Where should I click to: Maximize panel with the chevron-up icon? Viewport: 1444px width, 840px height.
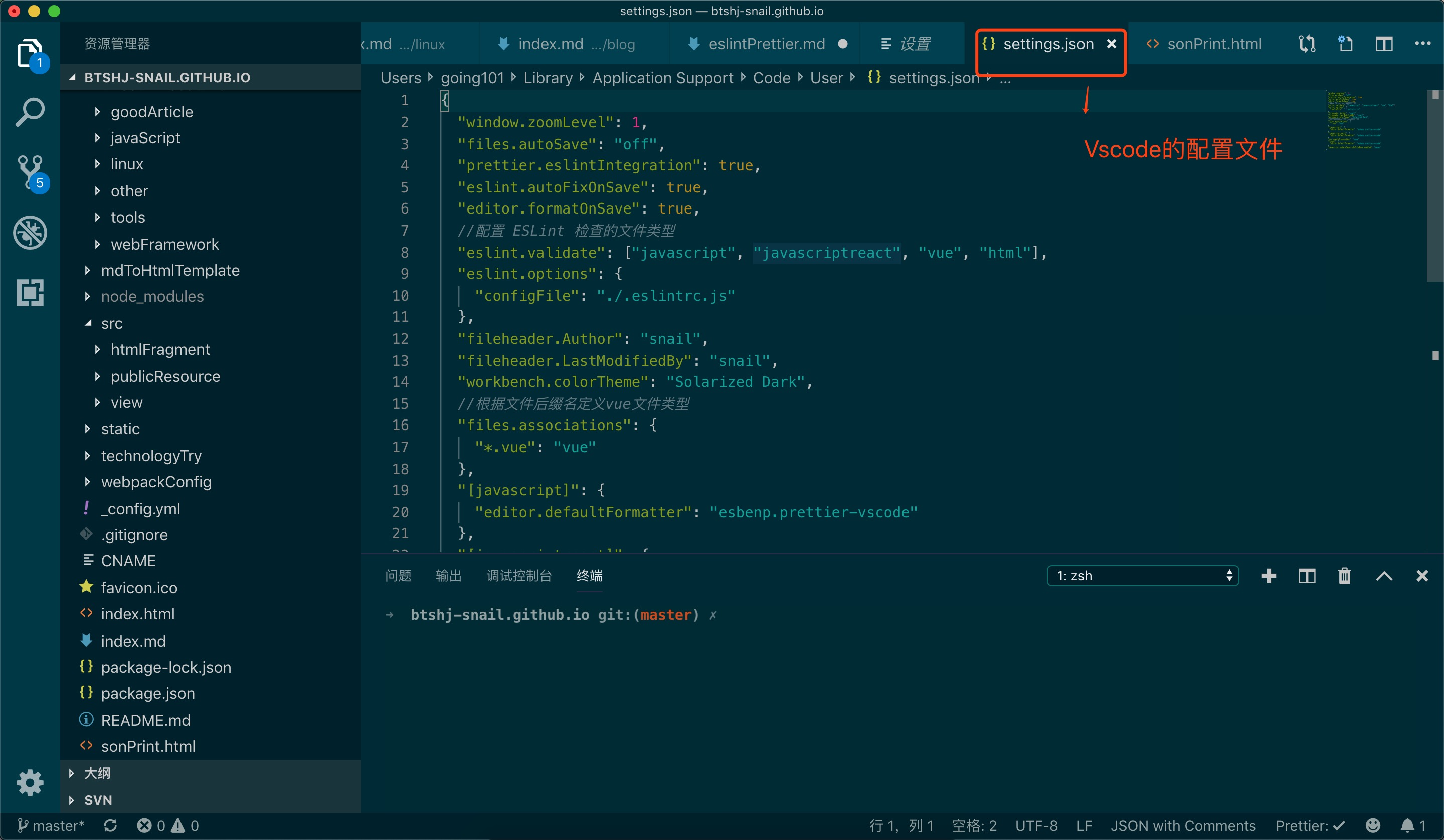point(1384,576)
